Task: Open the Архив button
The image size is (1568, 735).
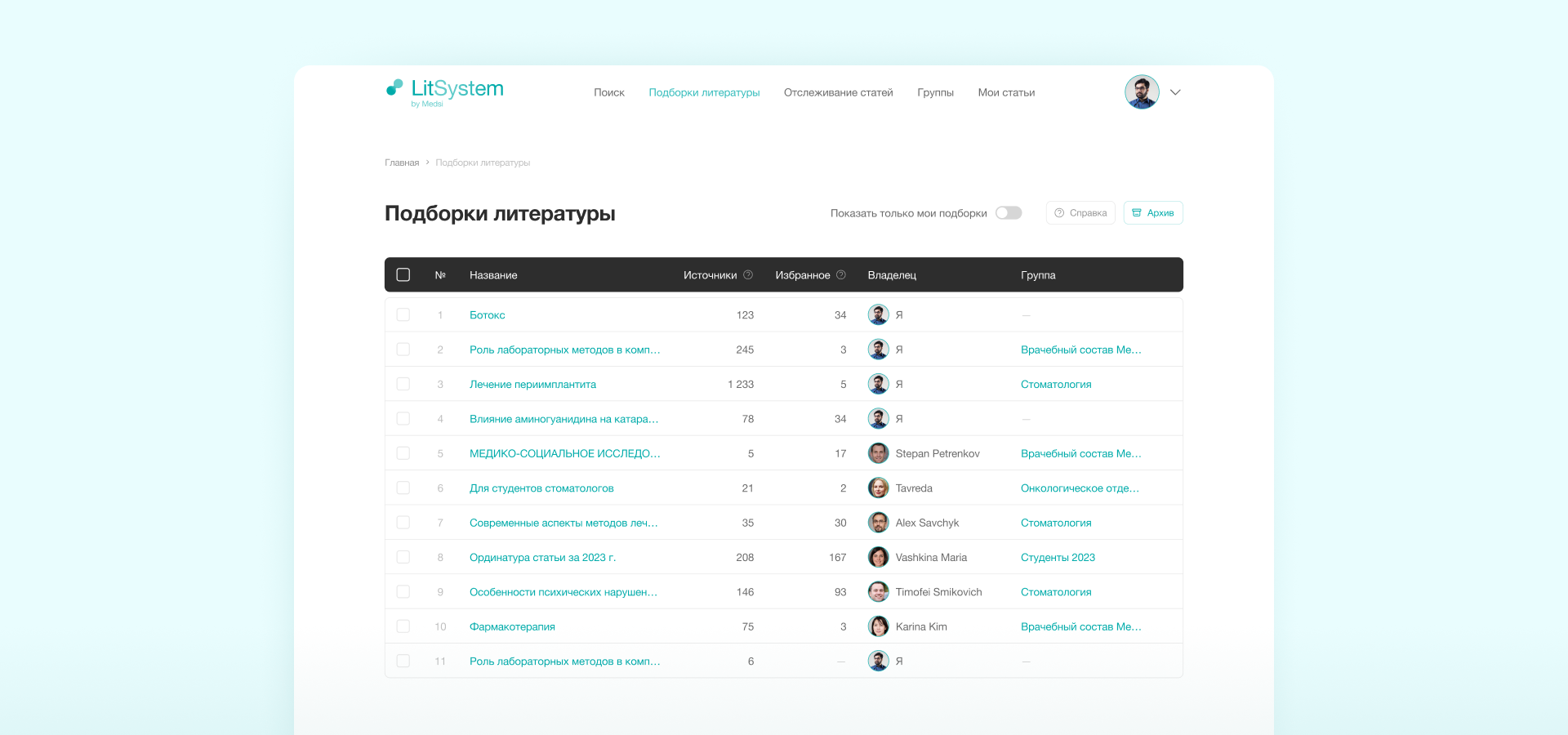Action: 1153,213
